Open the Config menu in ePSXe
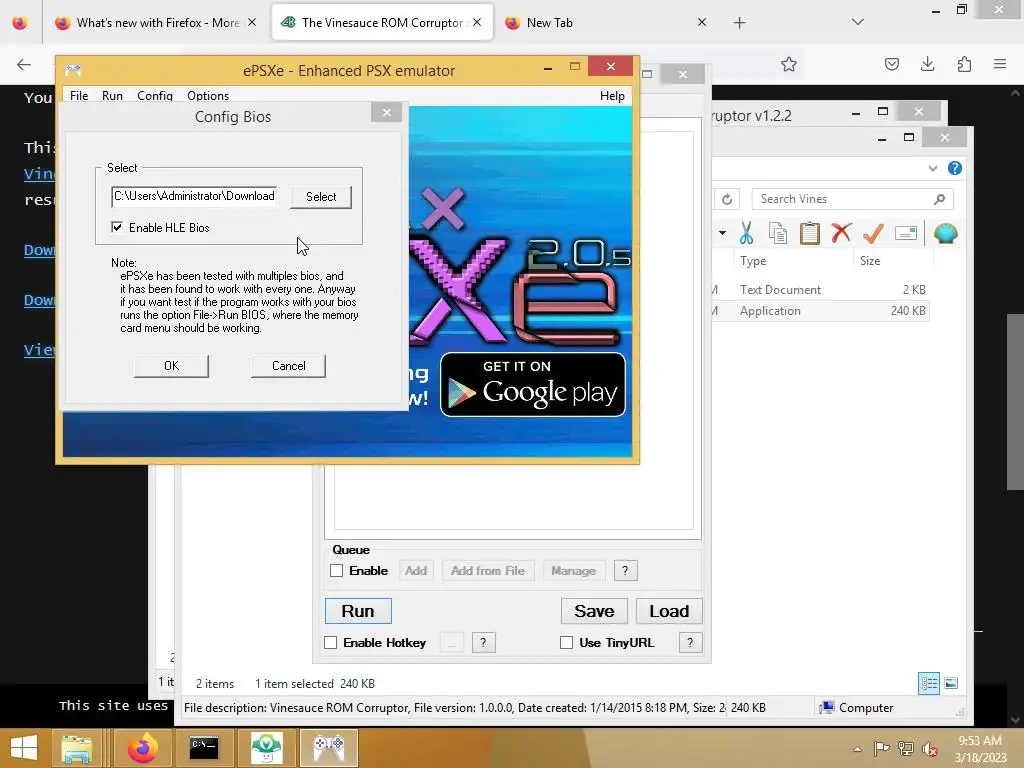The height and width of the screenshot is (768, 1024). (155, 95)
